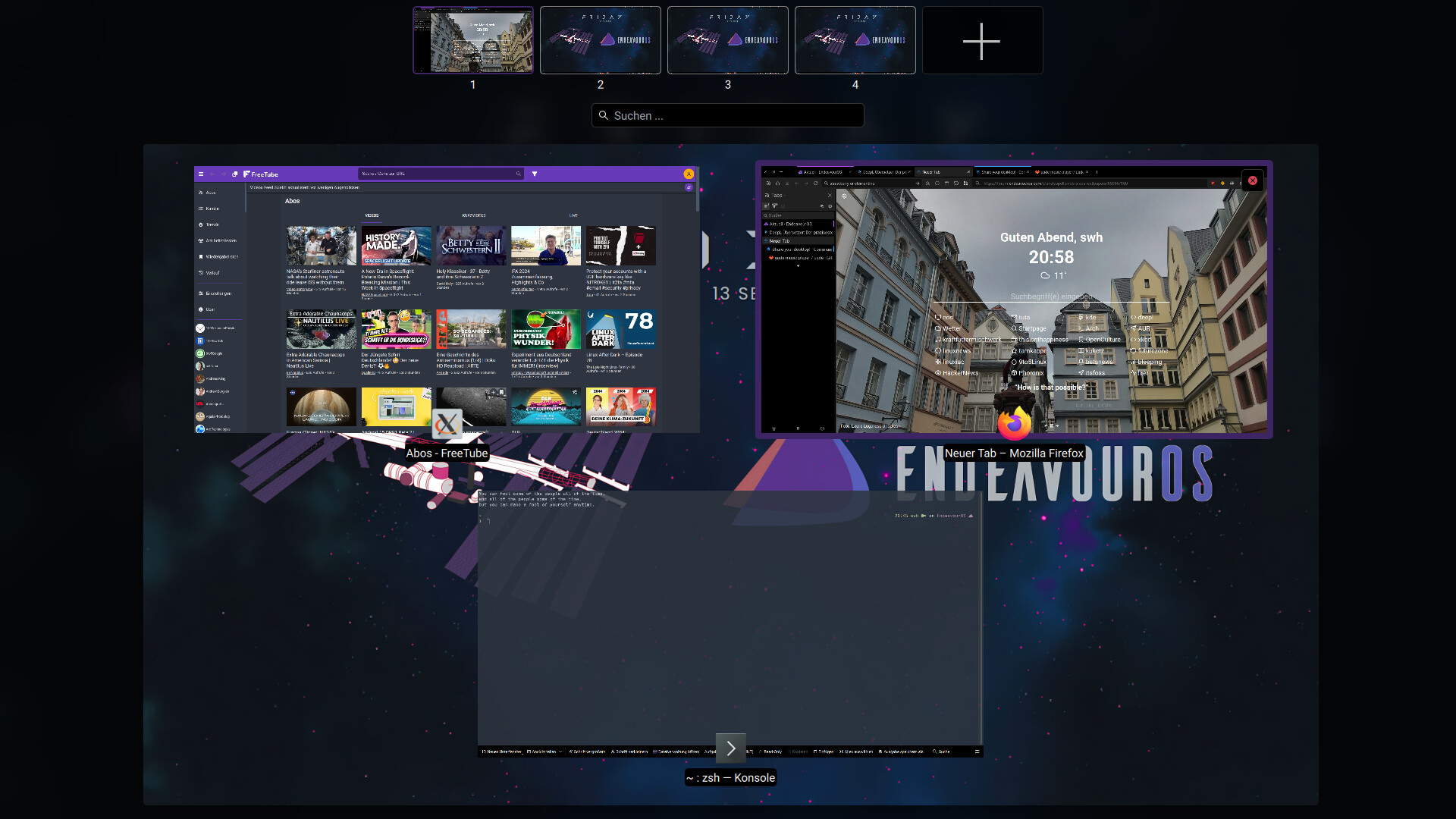This screenshot has height=819, width=1456.
Task: Click FreeTube search magnifier icon
Action: [x=519, y=174]
